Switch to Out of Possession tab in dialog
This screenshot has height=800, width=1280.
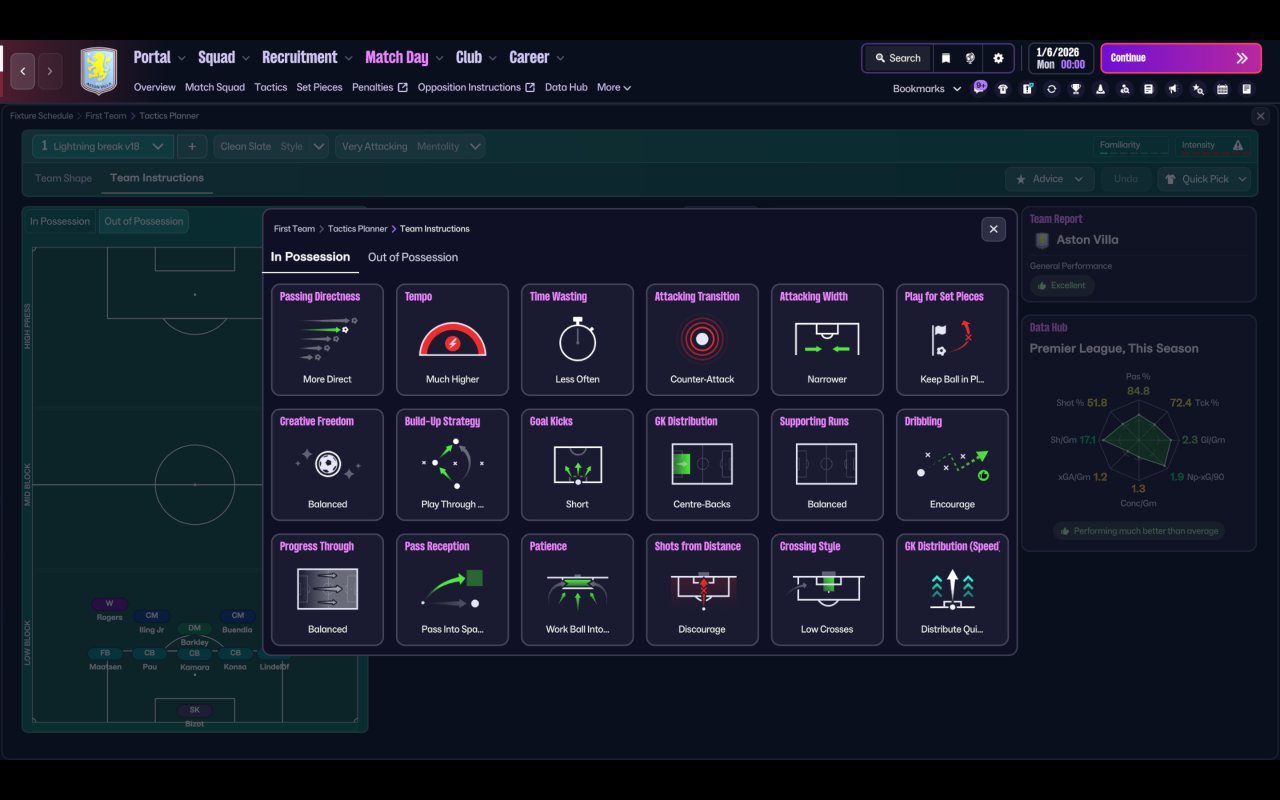coord(413,257)
